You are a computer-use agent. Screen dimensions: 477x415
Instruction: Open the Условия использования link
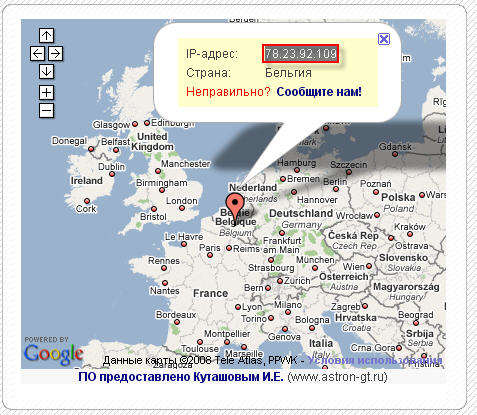[x=375, y=360]
